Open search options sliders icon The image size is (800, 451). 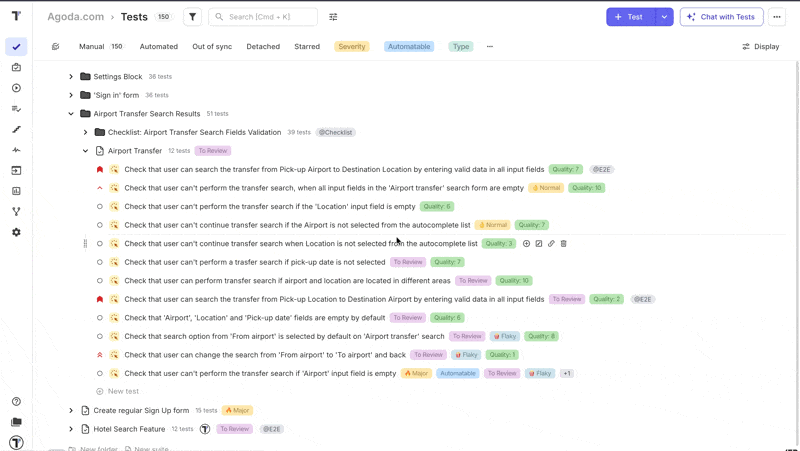[x=333, y=17]
